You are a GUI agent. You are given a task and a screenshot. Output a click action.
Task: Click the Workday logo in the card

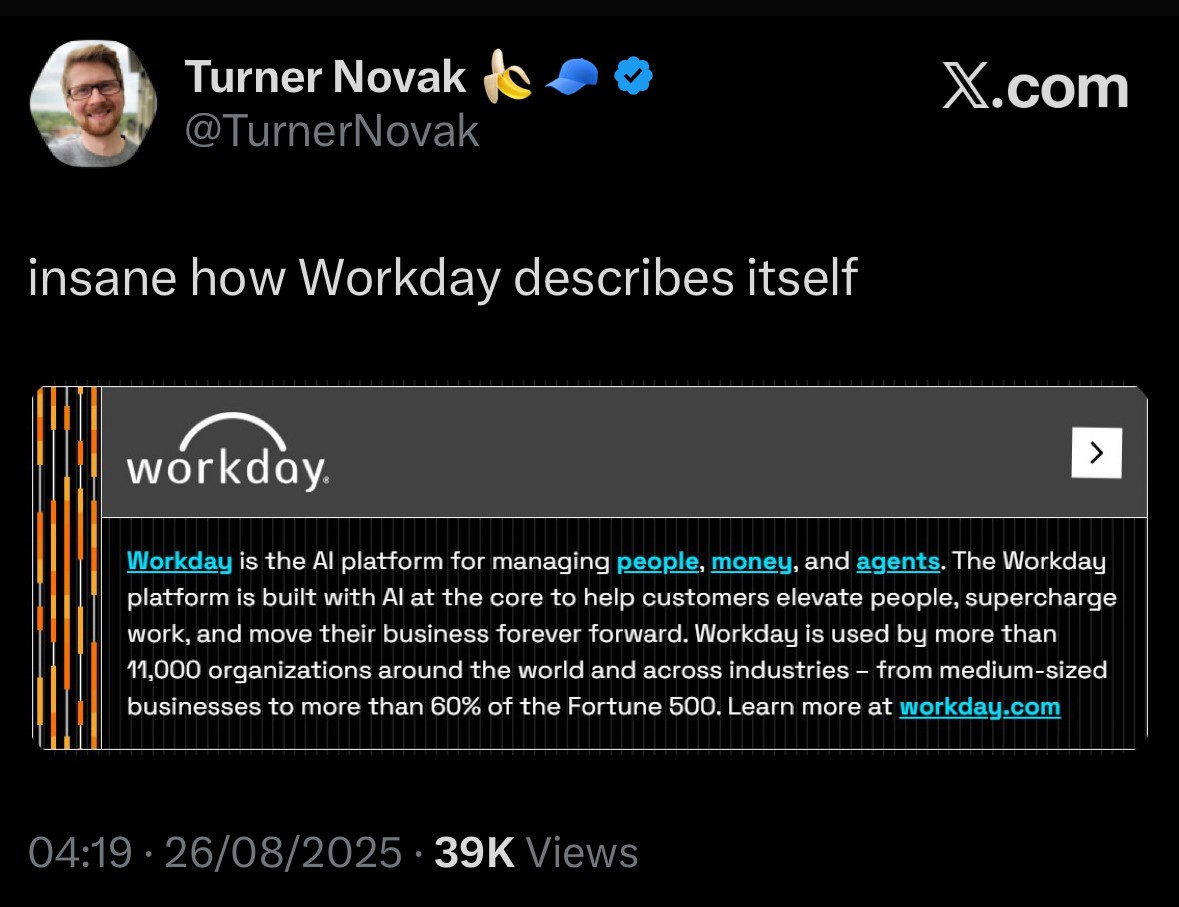click(227, 452)
